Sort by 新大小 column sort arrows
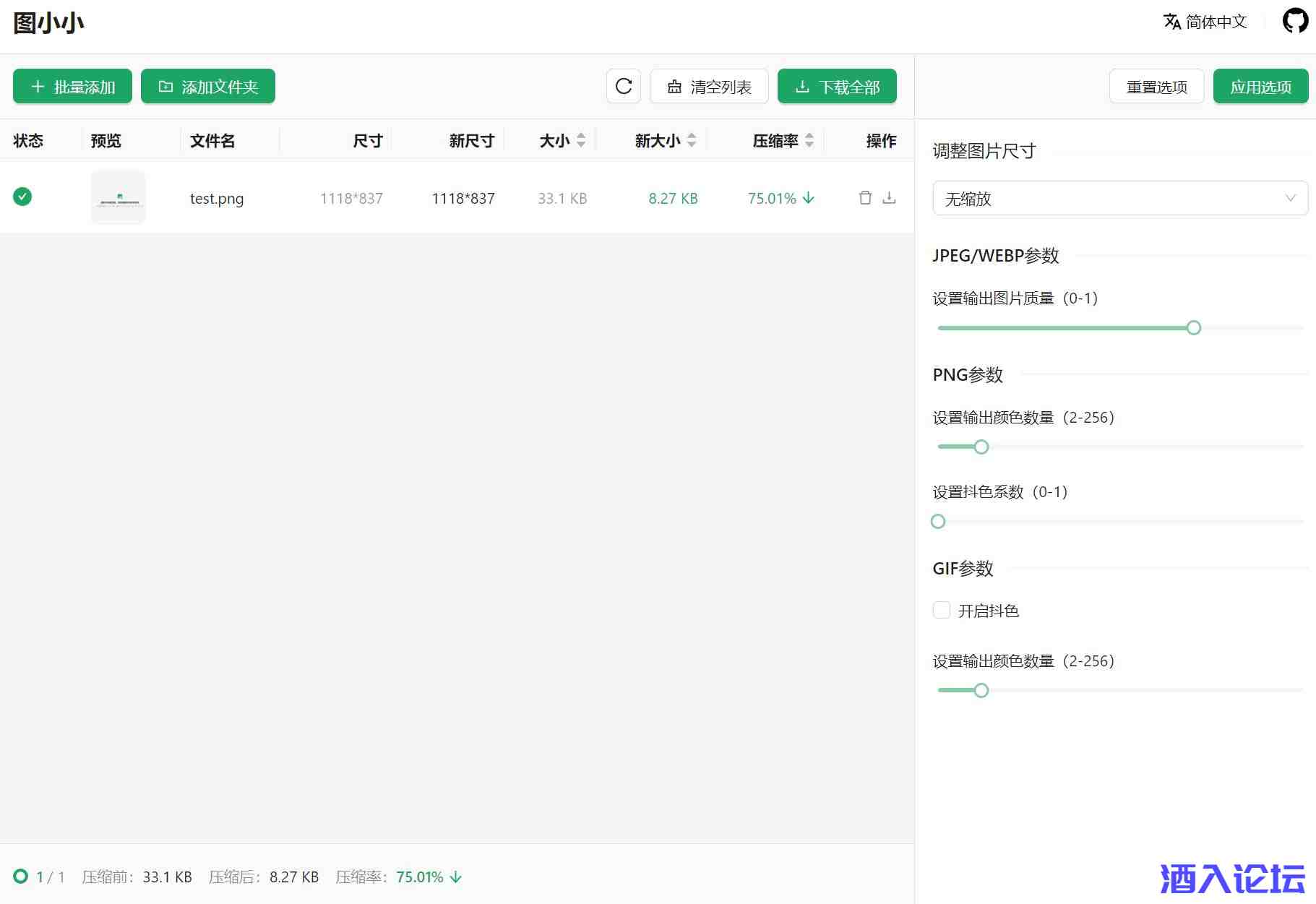Screen dimensions: 1316x904 click(692, 140)
